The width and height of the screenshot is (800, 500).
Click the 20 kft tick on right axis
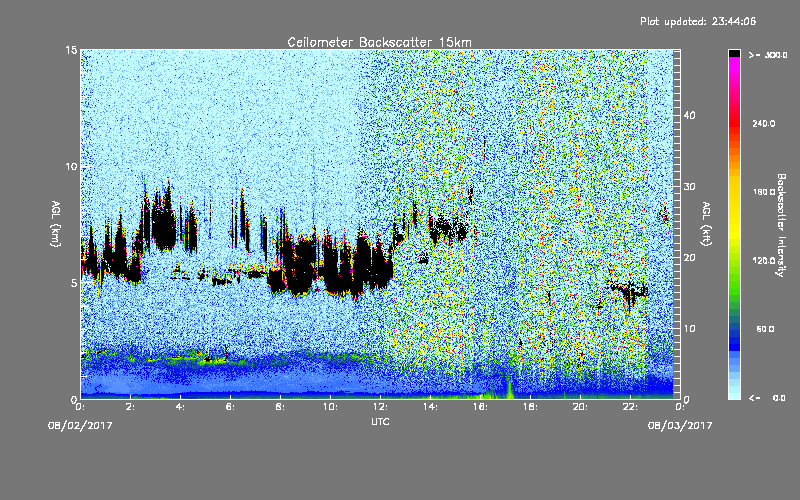(x=689, y=258)
